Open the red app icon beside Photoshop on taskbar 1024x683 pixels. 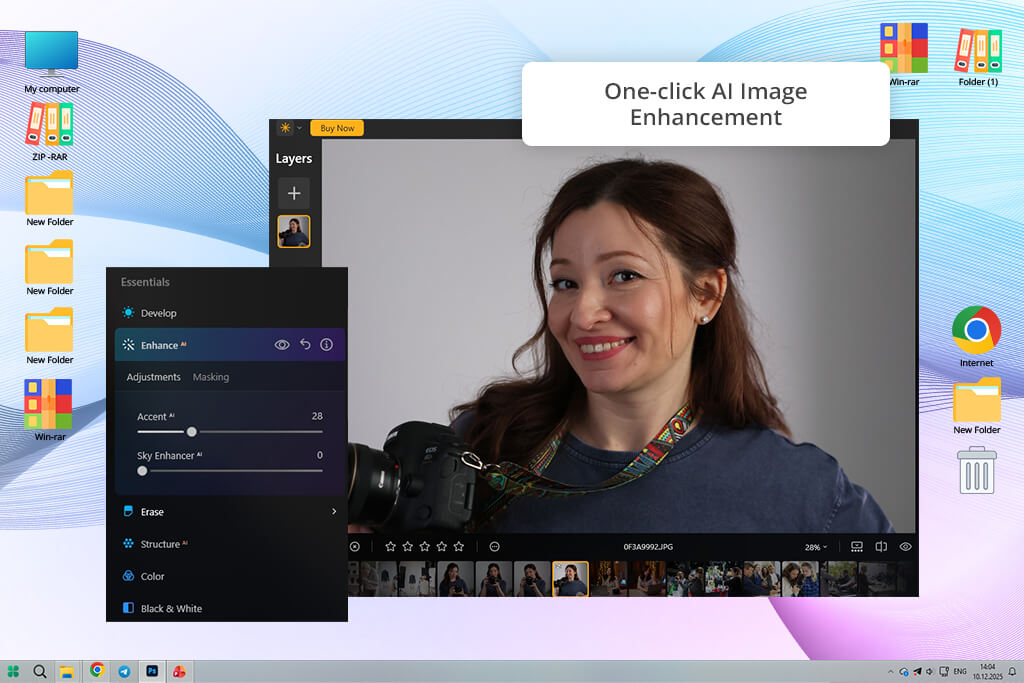click(x=179, y=671)
